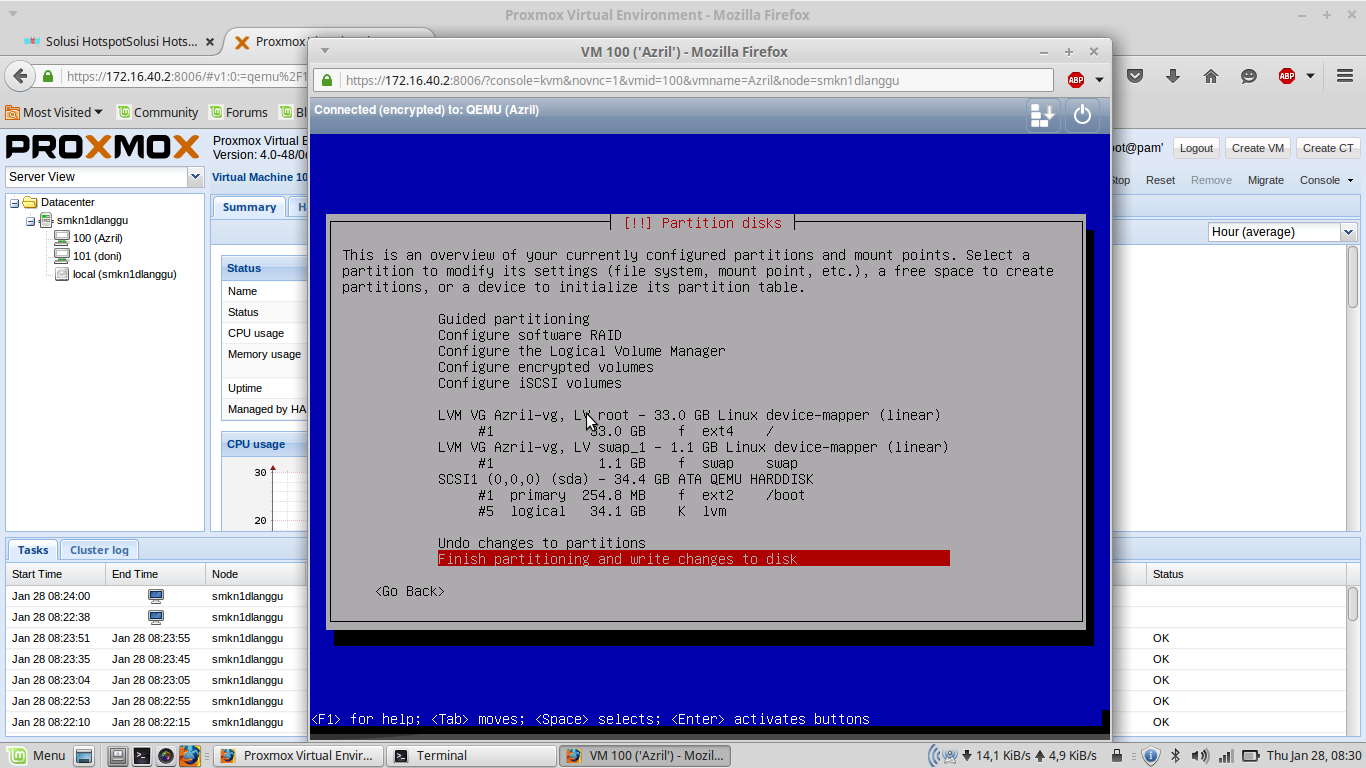Viewport: 1366px width, 768px height.
Task: Click the noVNC send keys icon in VM console
Action: (x=1043, y=115)
